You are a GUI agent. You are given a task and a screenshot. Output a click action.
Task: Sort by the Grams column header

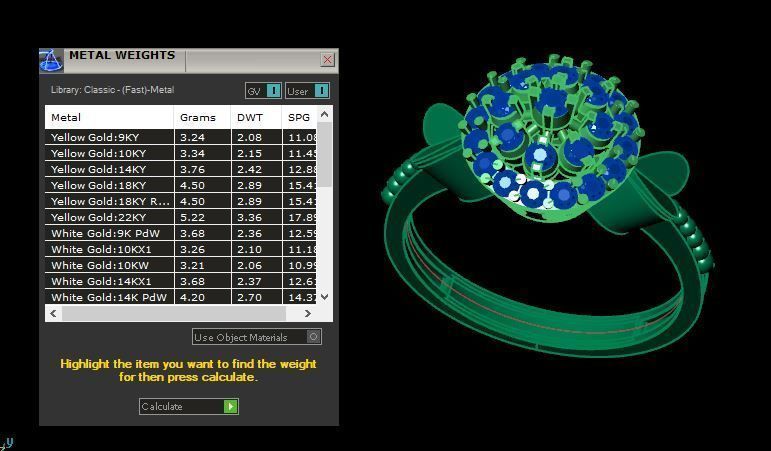202,118
